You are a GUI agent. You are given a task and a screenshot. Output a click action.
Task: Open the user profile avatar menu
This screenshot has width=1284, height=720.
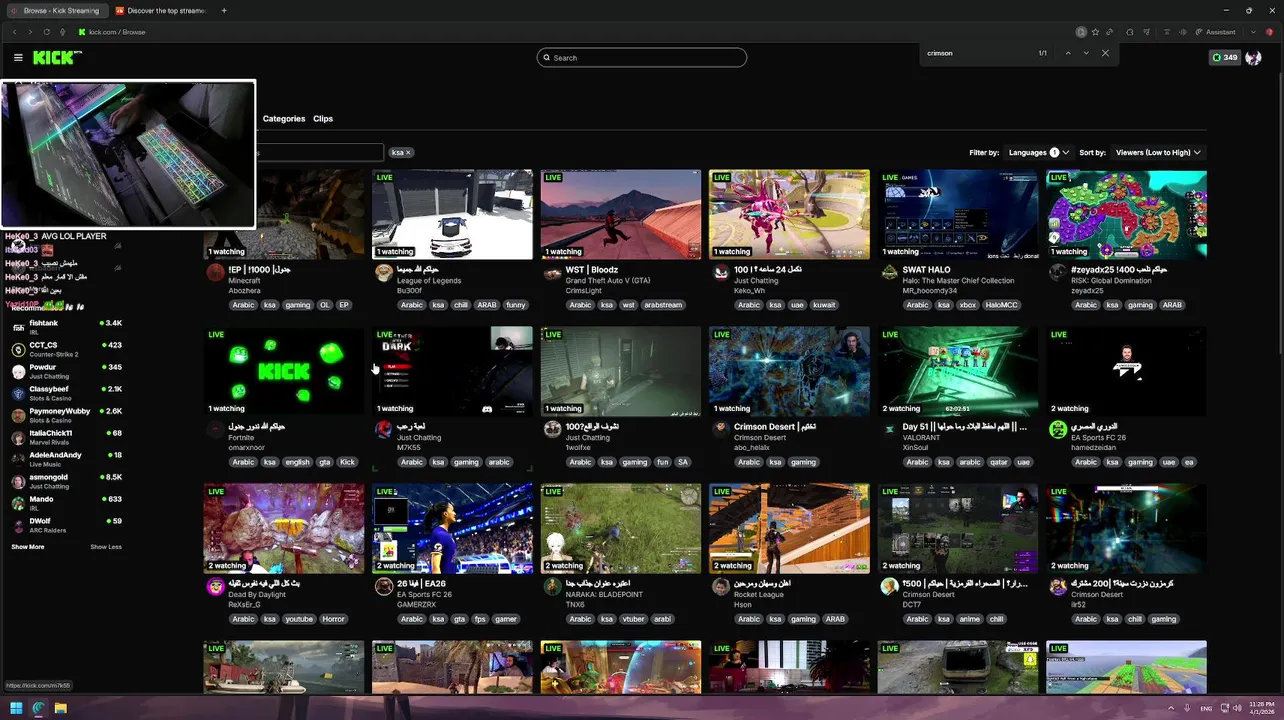click(1253, 58)
